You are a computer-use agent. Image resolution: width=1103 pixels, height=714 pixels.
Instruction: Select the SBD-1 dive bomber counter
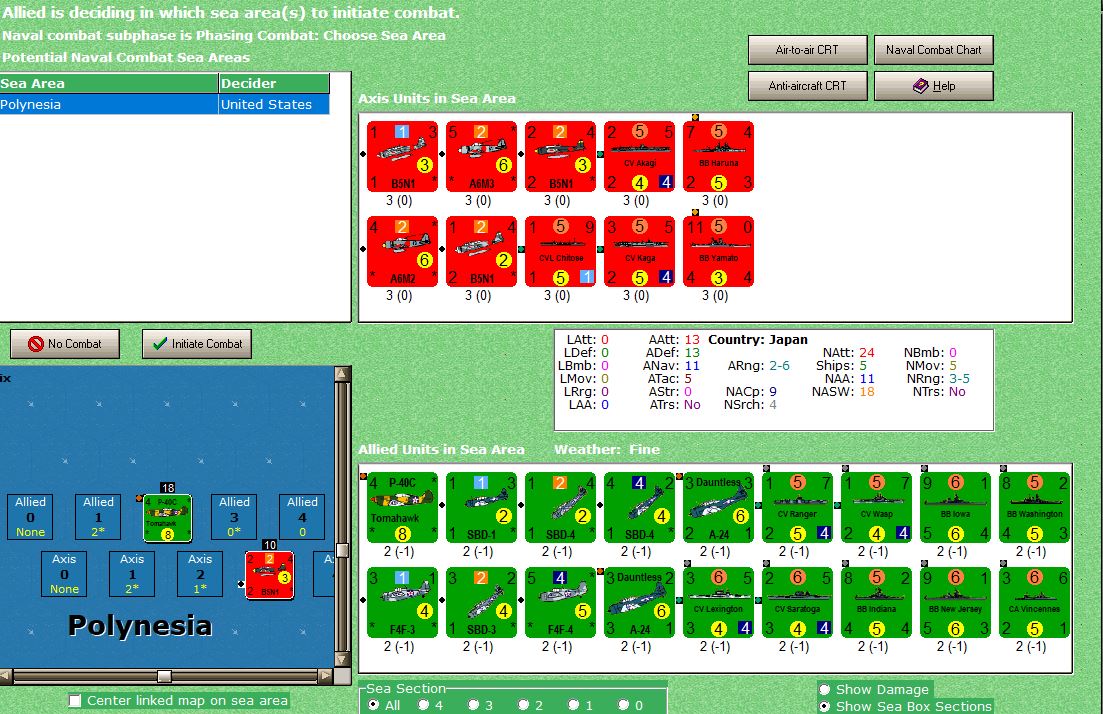[481, 507]
